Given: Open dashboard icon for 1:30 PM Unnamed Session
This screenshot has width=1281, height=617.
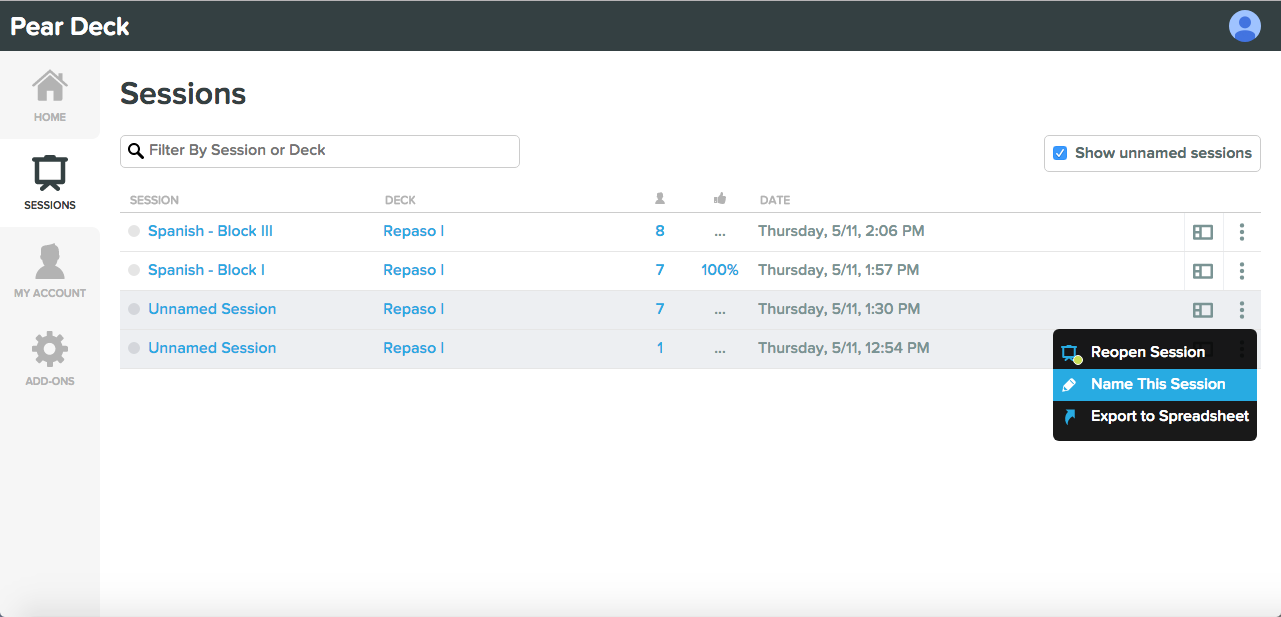Looking at the screenshot, I should pos(1203,310).
